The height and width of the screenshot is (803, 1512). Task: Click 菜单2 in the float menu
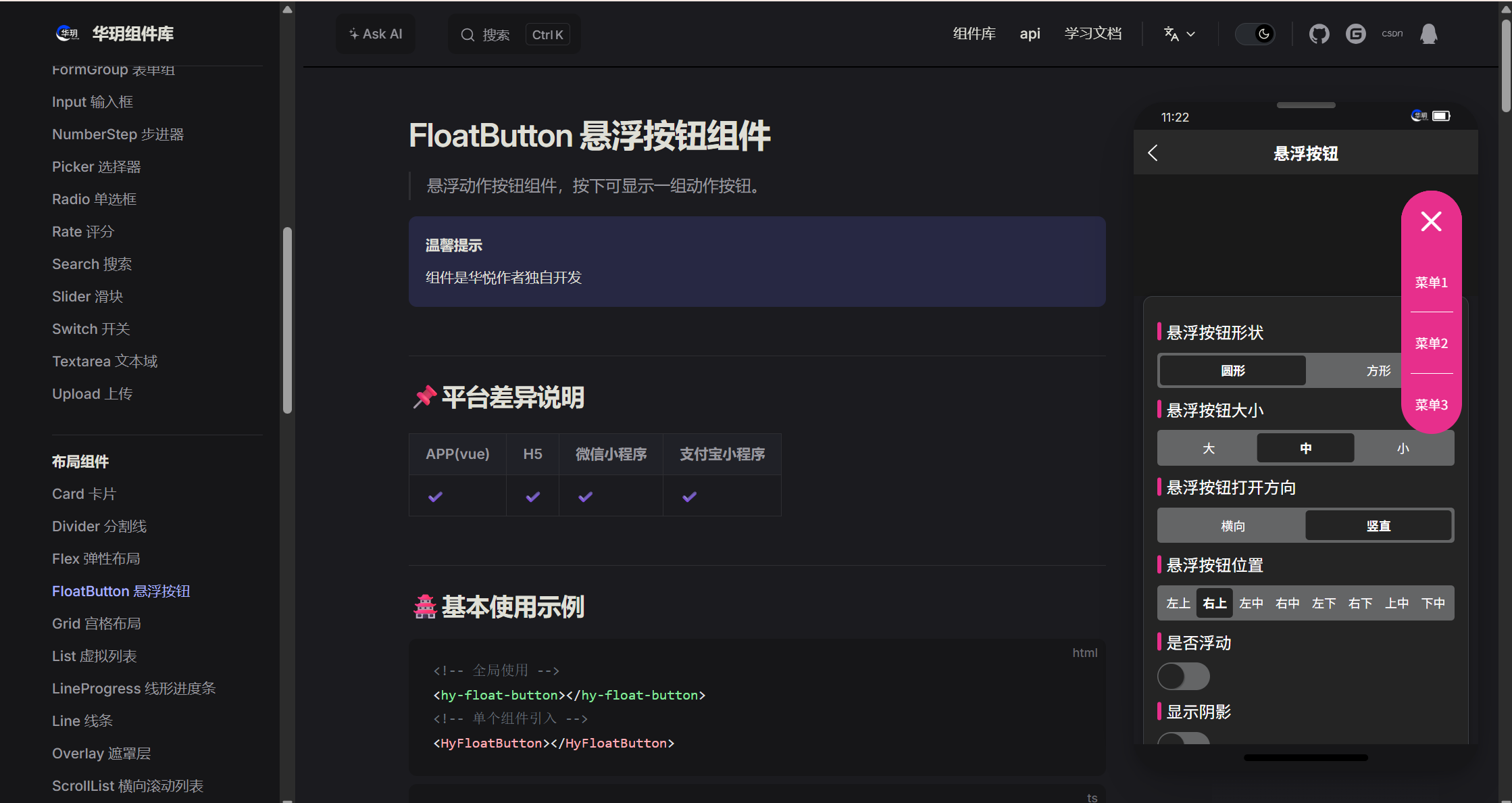click(1431, 343)
